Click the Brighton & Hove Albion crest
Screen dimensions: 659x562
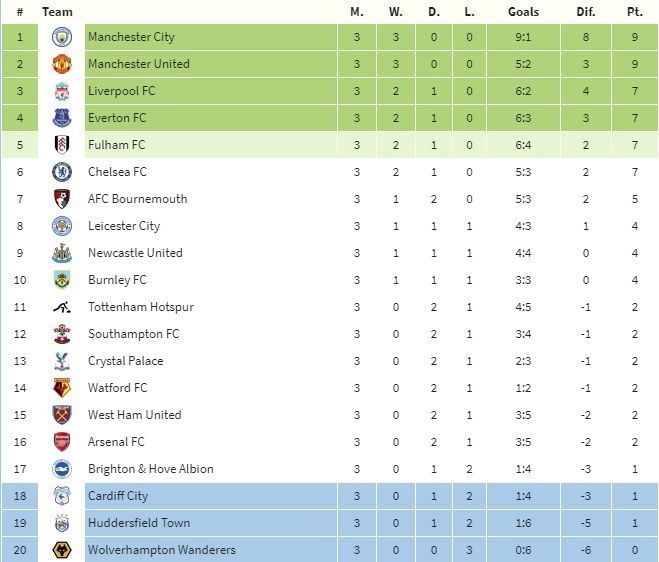coord(62,469)
